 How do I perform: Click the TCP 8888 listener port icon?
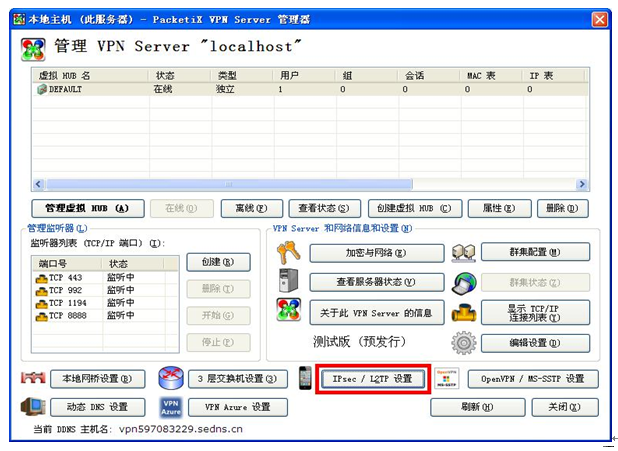[41, 316]
